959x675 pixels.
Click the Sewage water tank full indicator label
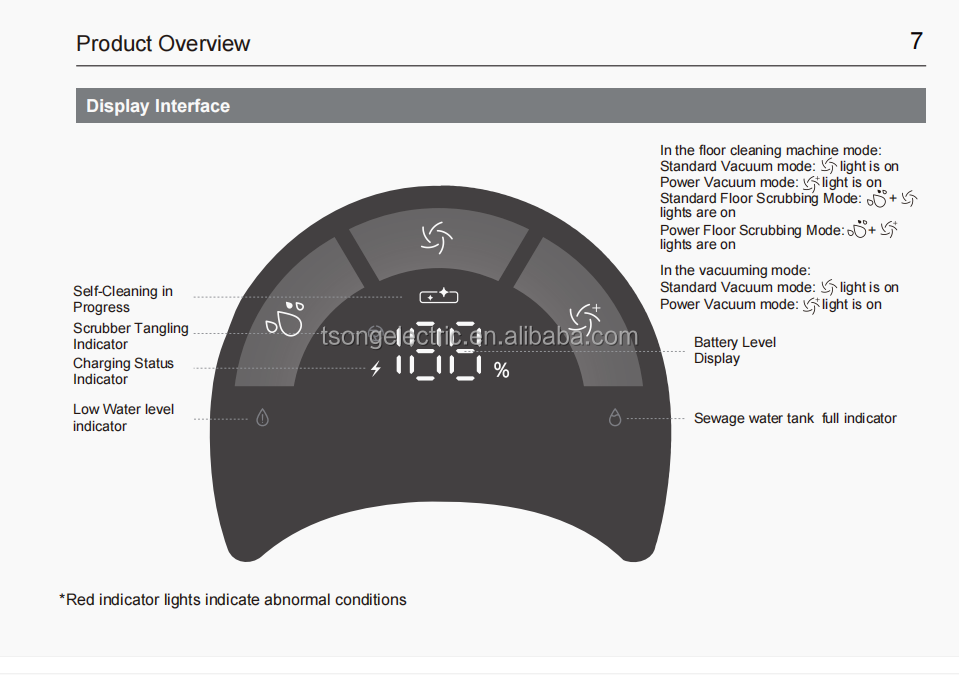pos(795,418)
